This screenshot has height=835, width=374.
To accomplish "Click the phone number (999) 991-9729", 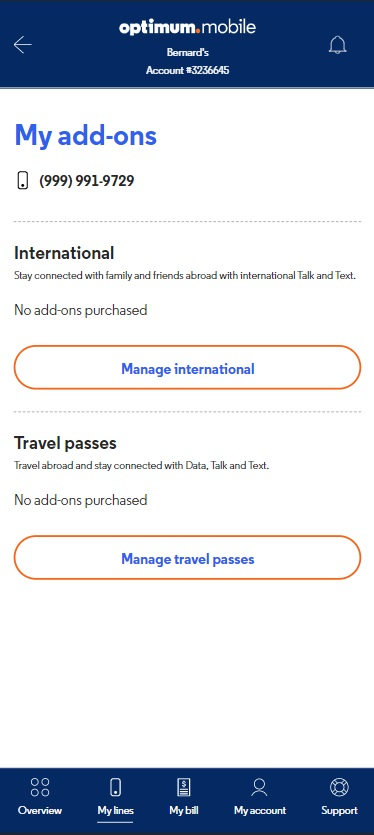I will pos(87,181).
